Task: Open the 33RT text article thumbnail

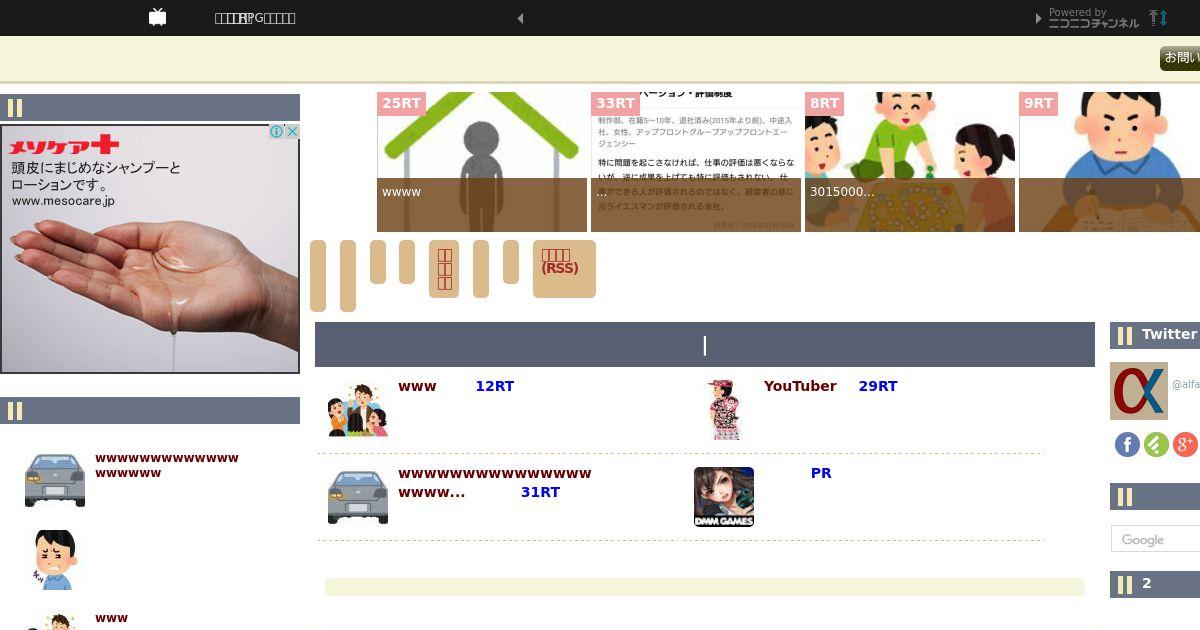Action: (696, 162)
